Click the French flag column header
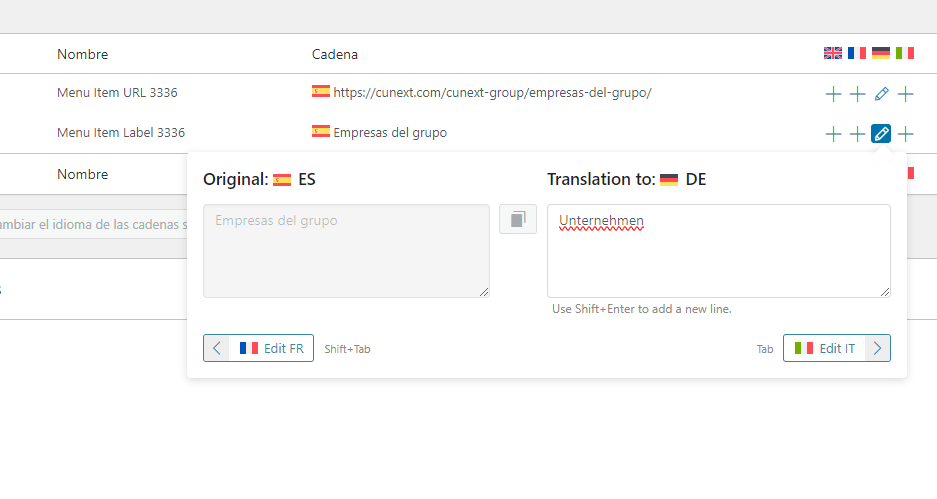Screen dimensions: 937x499 [857, 53]
